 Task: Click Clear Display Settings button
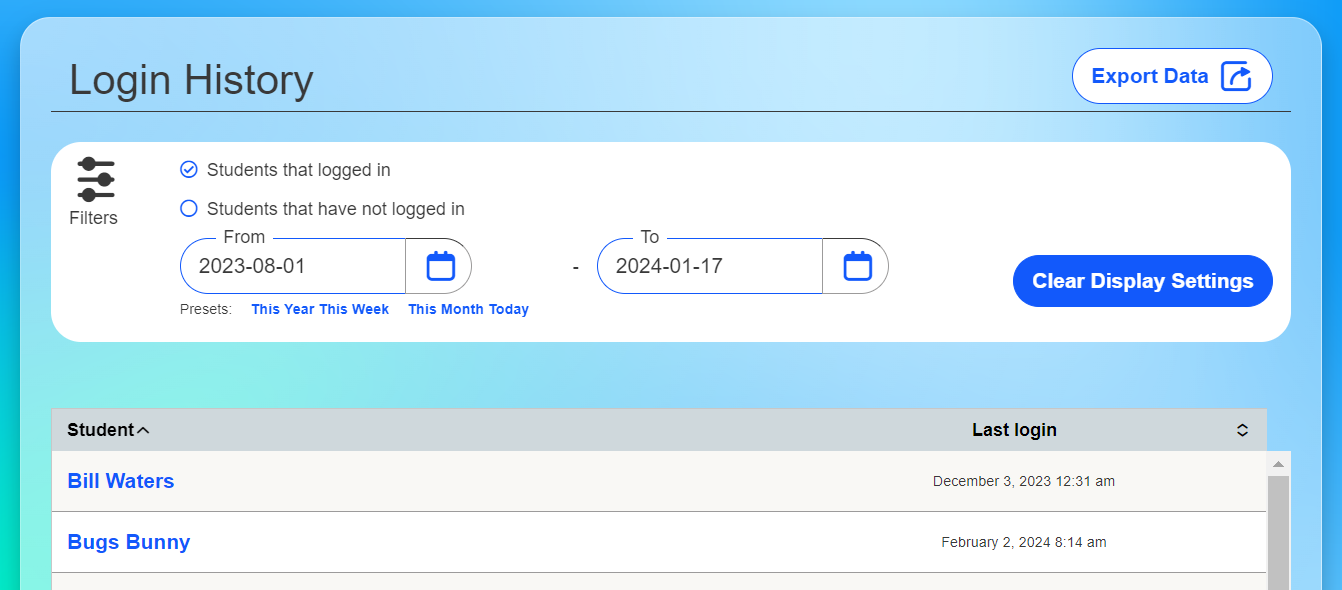click(1143, 281)
